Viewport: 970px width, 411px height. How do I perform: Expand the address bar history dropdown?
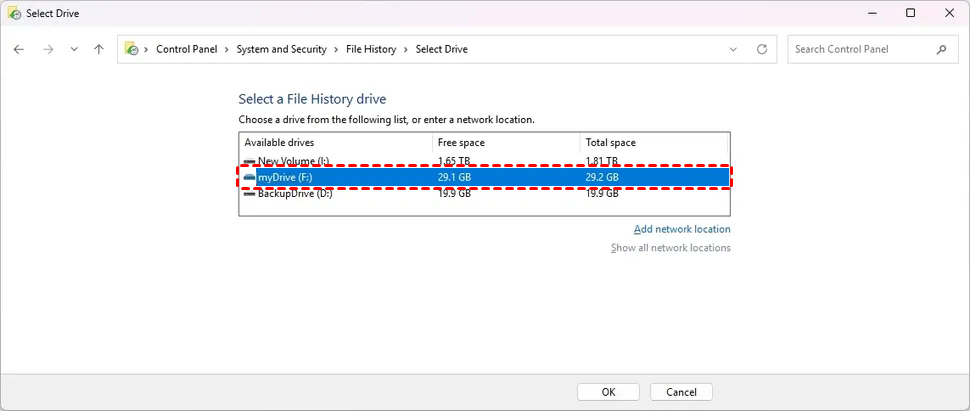click(734, 49)
